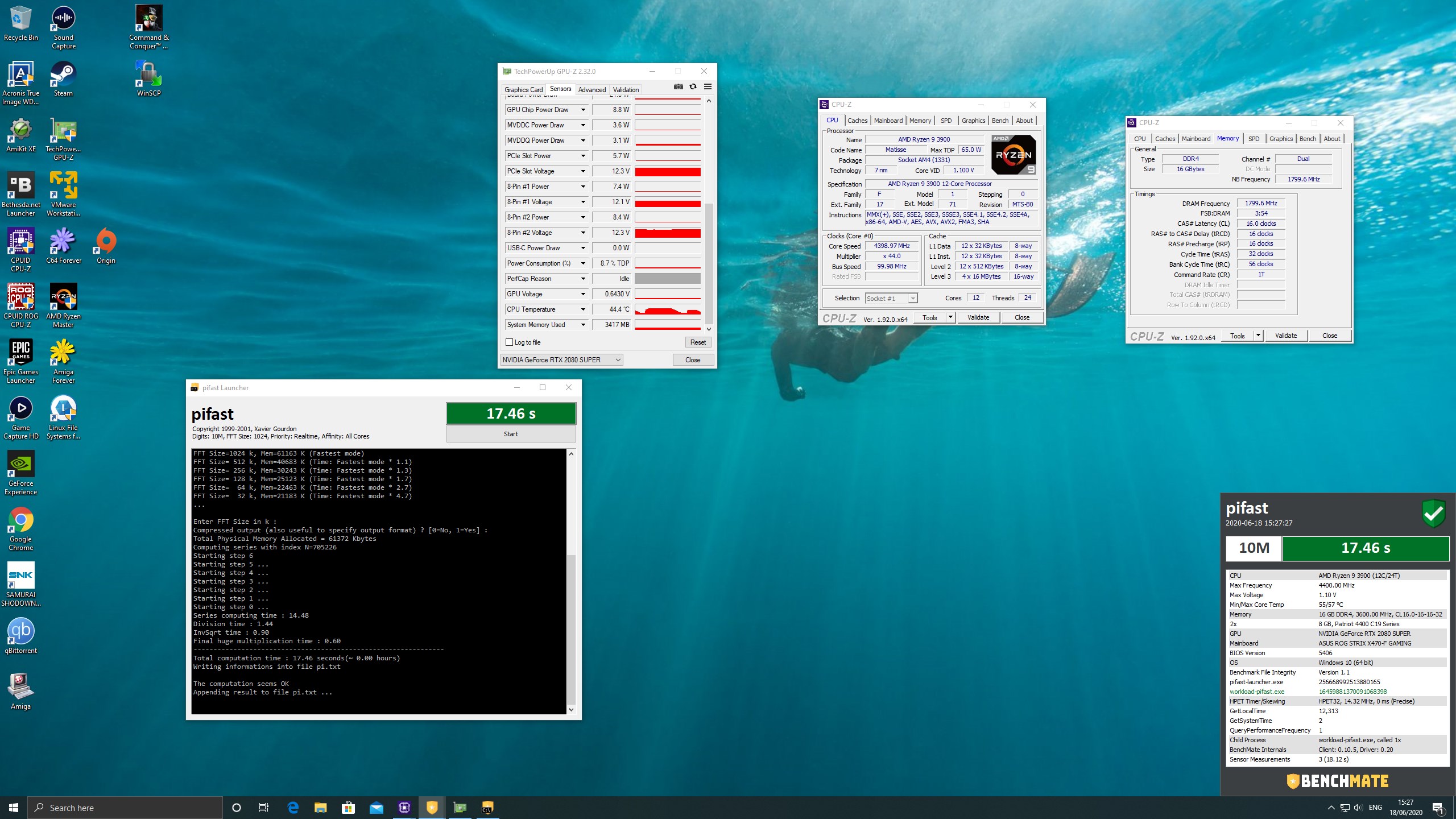Open the notification center icon in system tray
The width and height of the screenshot is (1456, 819).
coord(1438,808)
